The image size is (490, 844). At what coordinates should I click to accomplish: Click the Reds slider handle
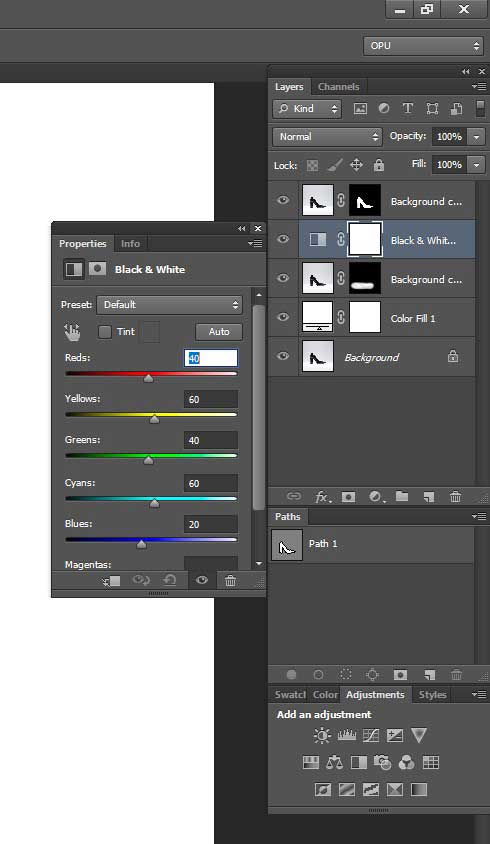pos(149,378)
